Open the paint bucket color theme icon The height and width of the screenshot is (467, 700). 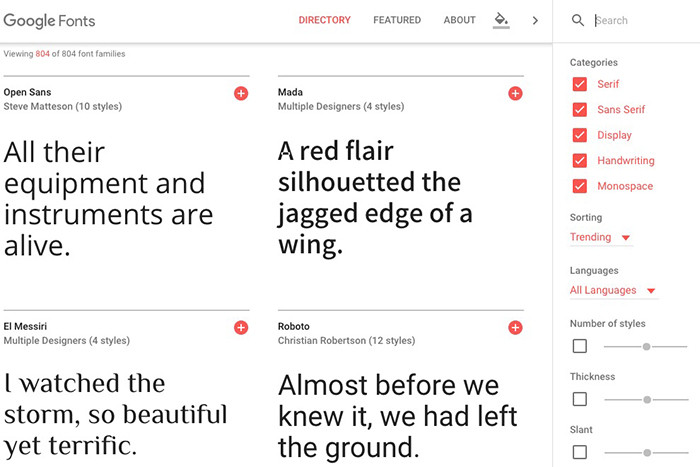tap(501, 20)
